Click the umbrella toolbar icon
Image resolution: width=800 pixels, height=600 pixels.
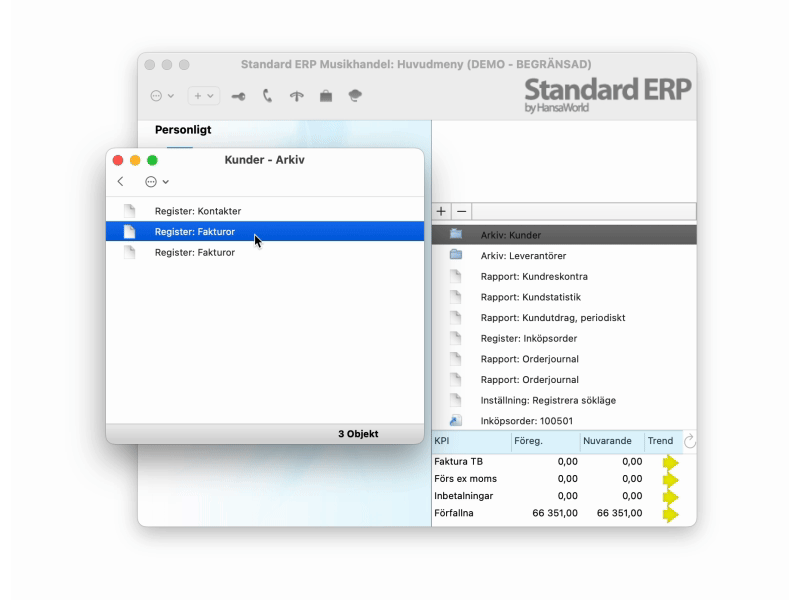point(296,96)
